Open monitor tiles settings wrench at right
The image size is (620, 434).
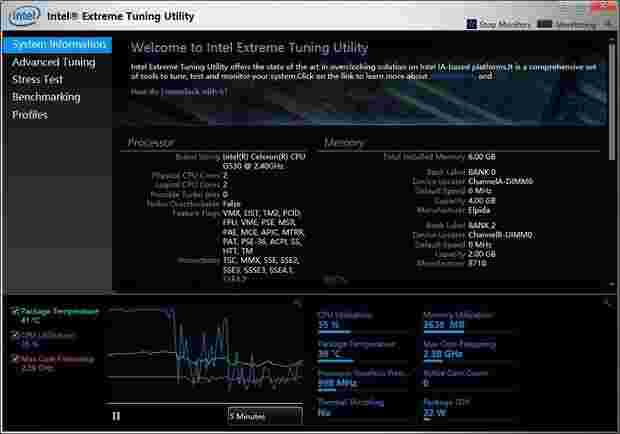pyautogui.click(x=608, y=303)
